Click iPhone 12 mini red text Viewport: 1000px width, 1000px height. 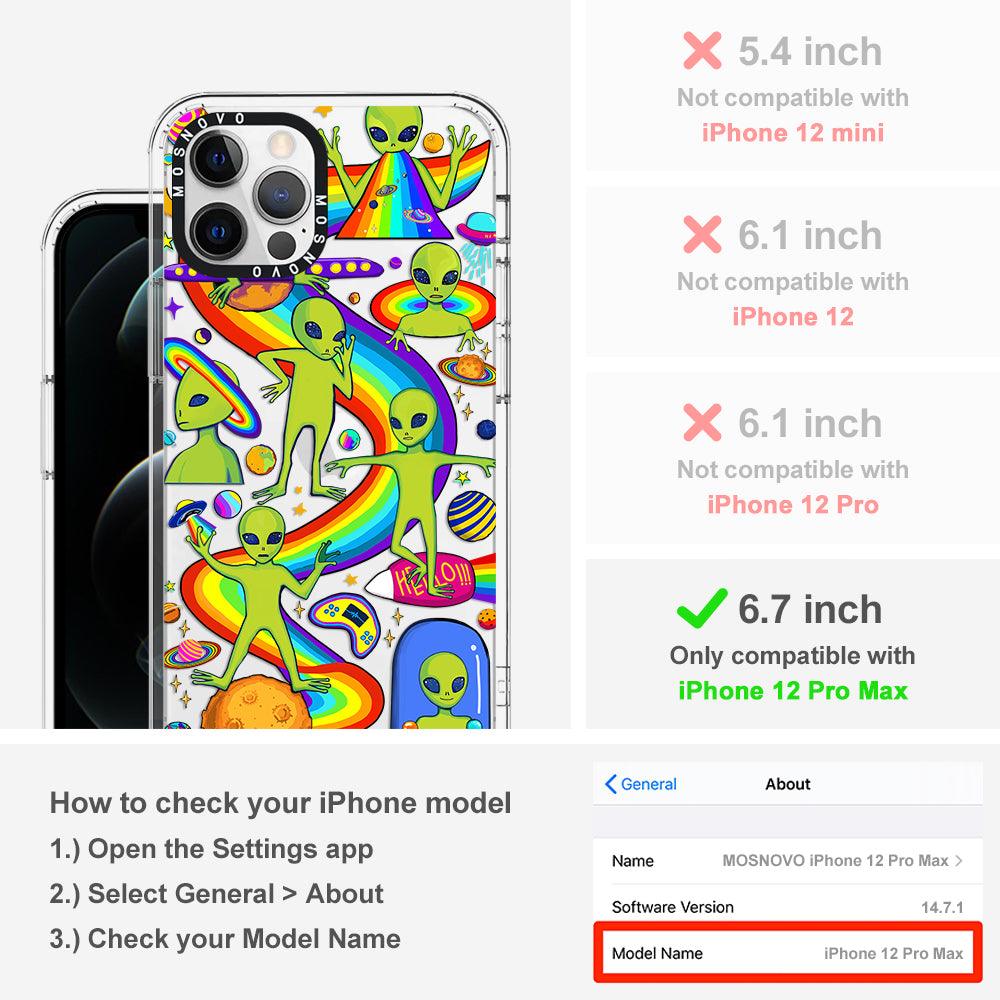click(x=793, y=133)
